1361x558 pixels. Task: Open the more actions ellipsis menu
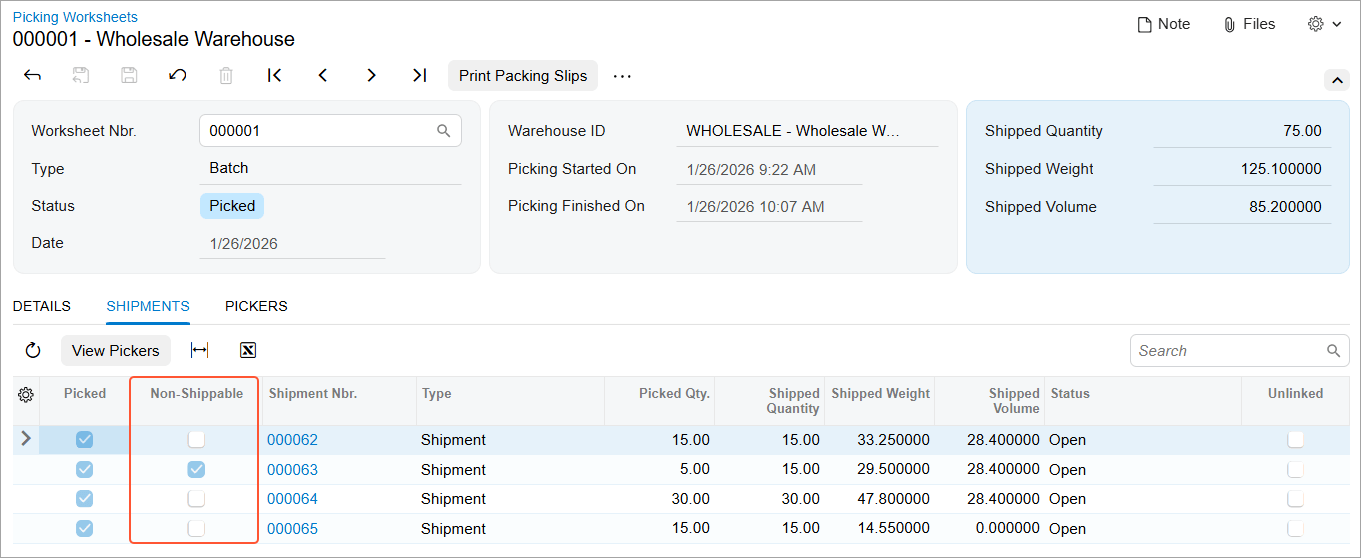(622, 76)
